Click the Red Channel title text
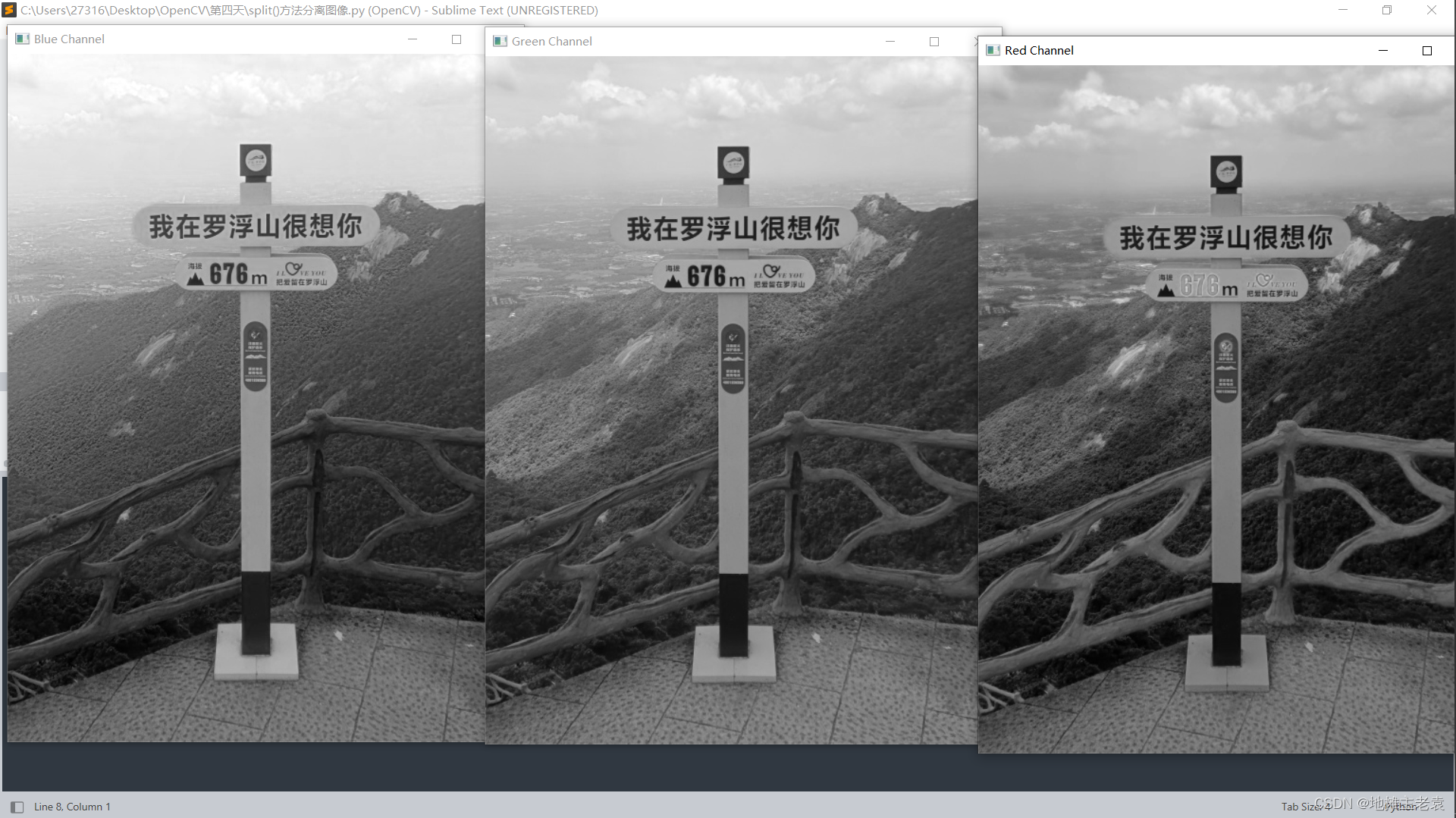This screenshot has height=818, width=1456. point(1039,50)
